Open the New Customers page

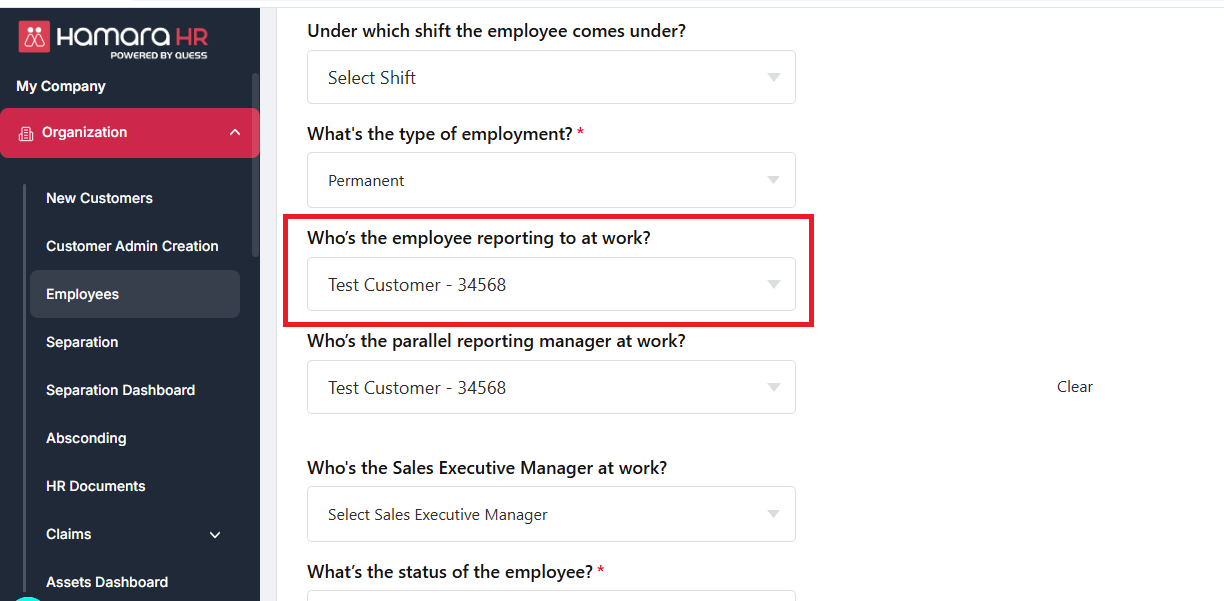tap(99, 198)
